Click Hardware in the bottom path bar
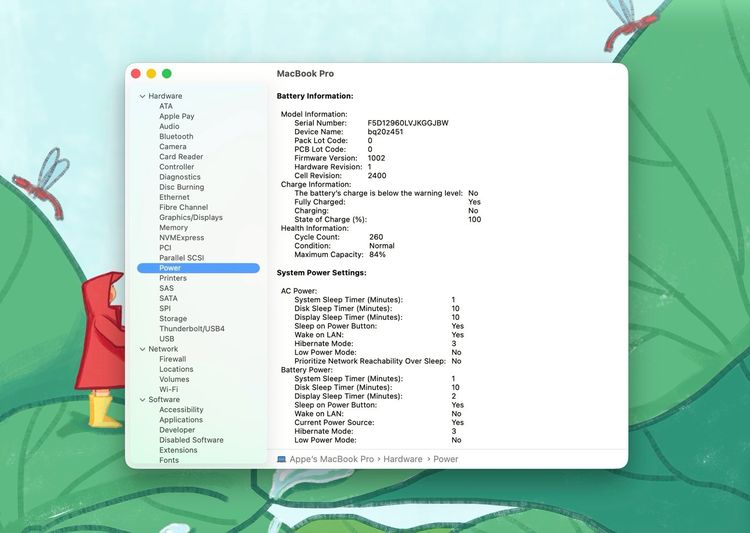This screenshot has width=750, height=533. (x=403, y=459)
